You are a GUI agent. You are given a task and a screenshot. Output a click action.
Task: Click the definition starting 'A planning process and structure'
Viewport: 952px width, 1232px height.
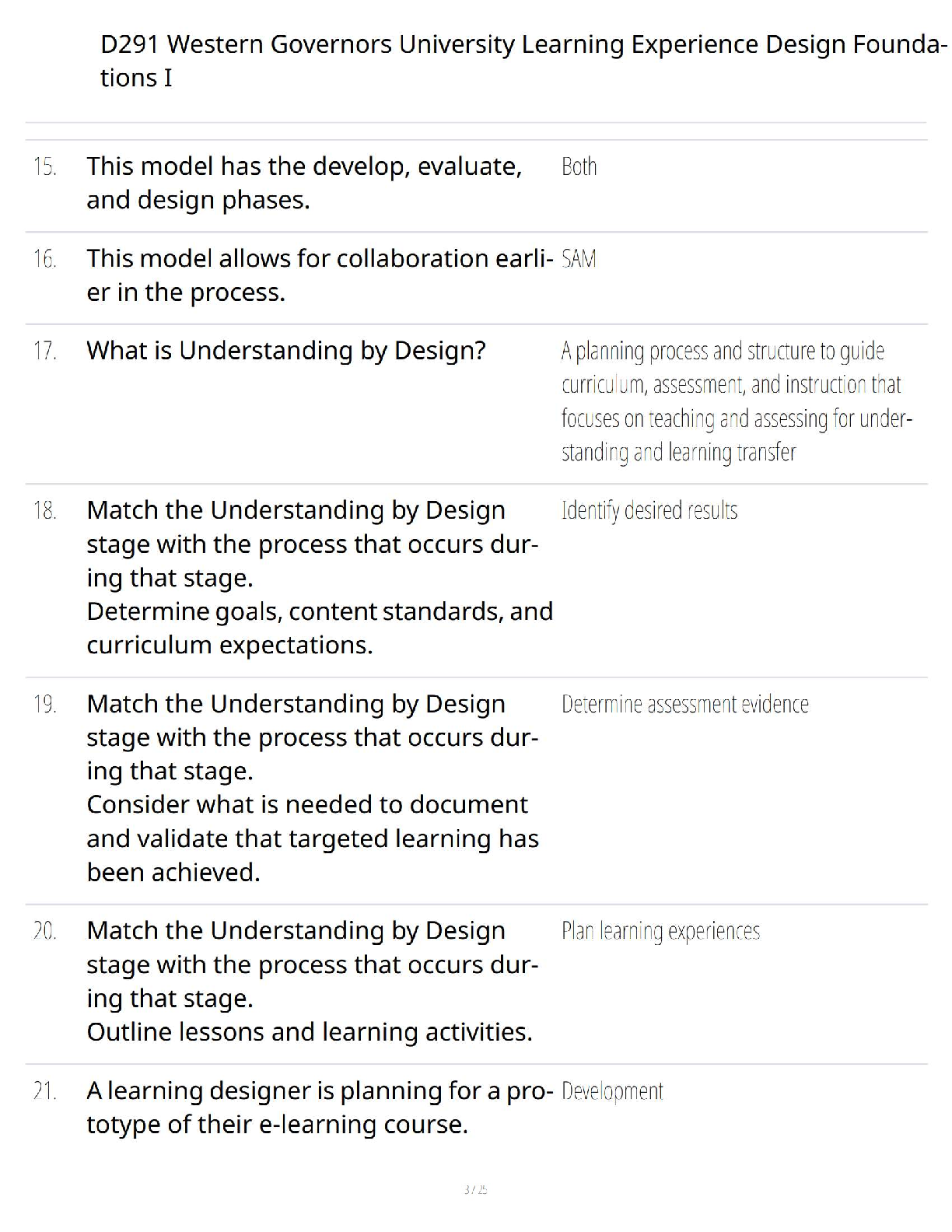737,401
